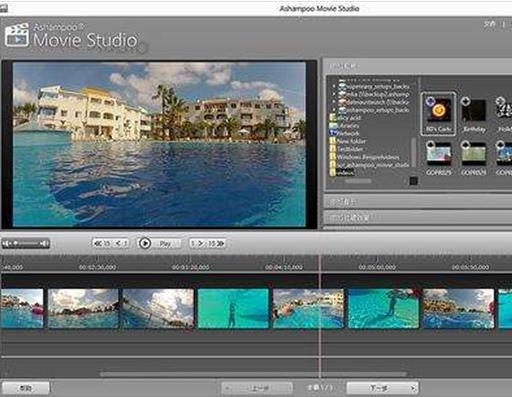Click the Previous step button at the bottom
Image resolution: width=512 pixels, height=397 pixels.
tap(257, 388)
